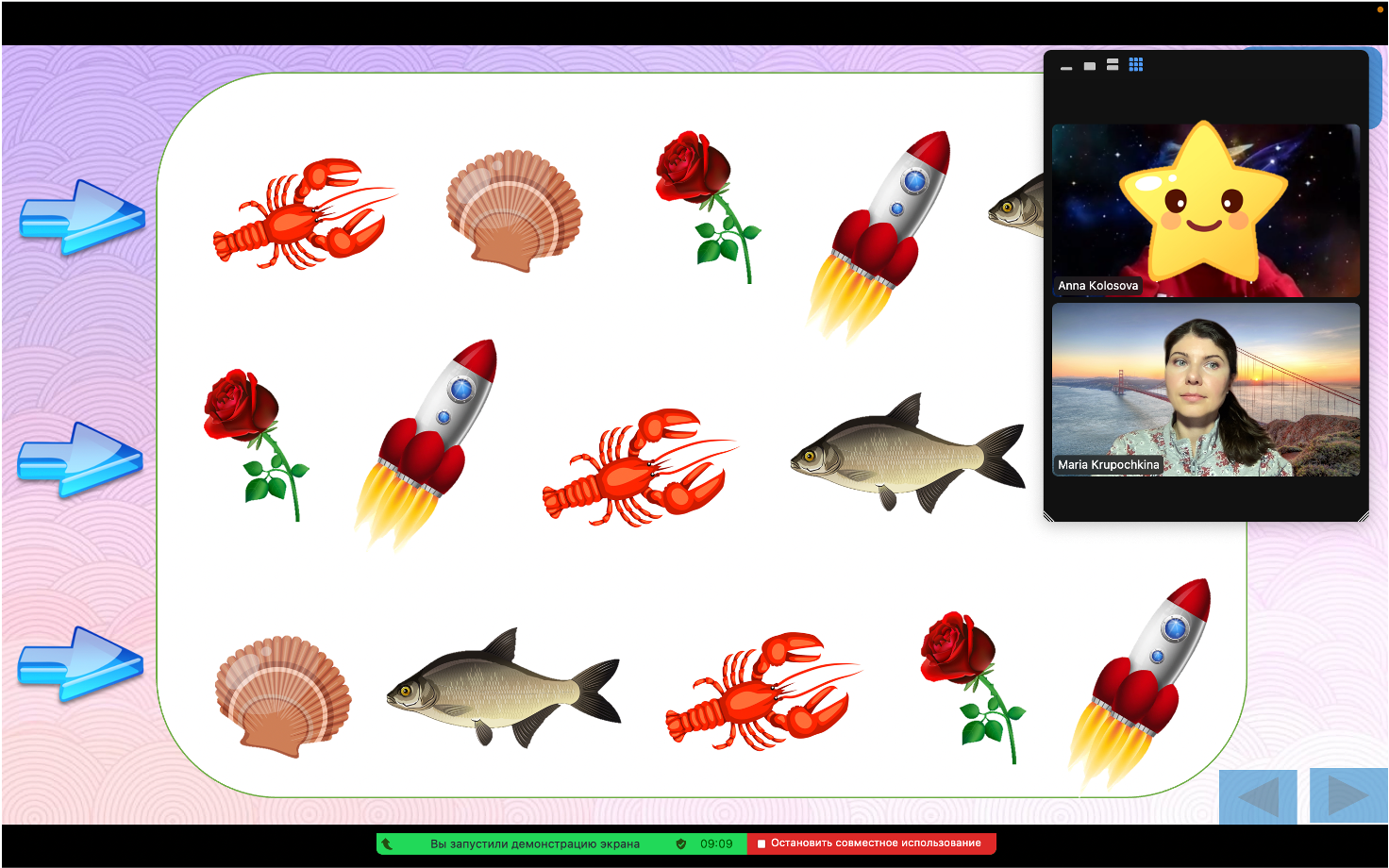
Task: Switch to single video view in the panel
Action: (x=1090, y=66)
